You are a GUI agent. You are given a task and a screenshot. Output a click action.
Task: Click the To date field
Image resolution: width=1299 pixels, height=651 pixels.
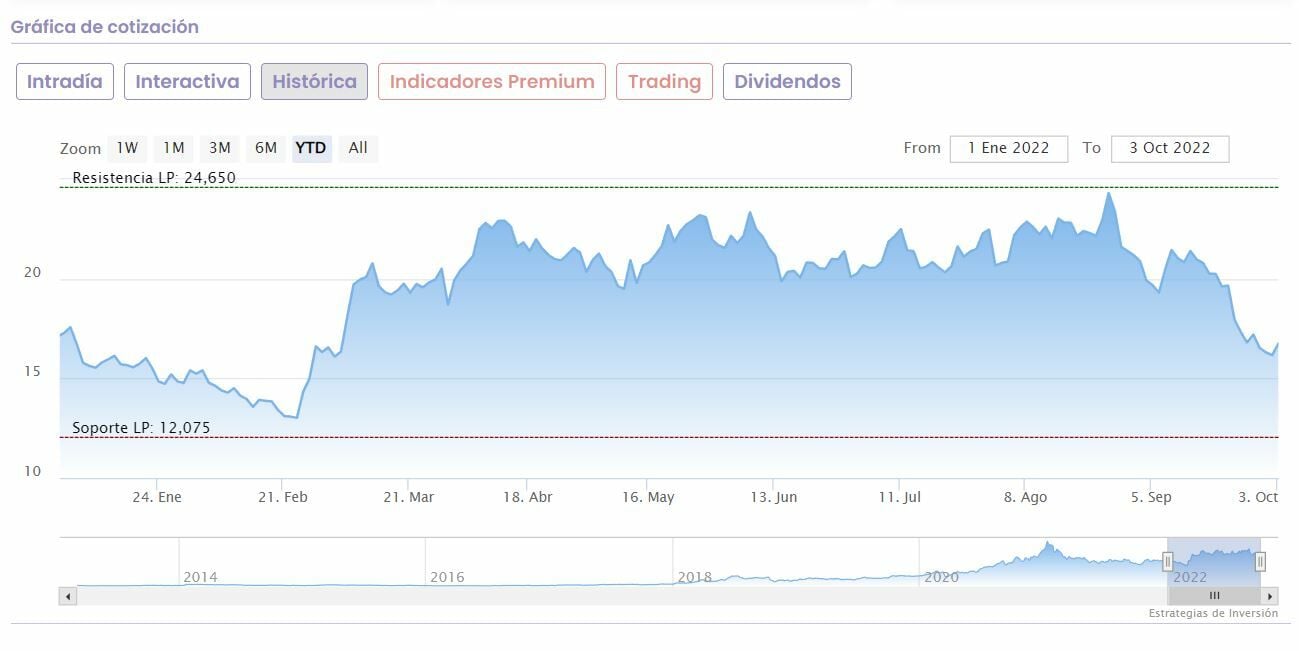(1169, 148)
